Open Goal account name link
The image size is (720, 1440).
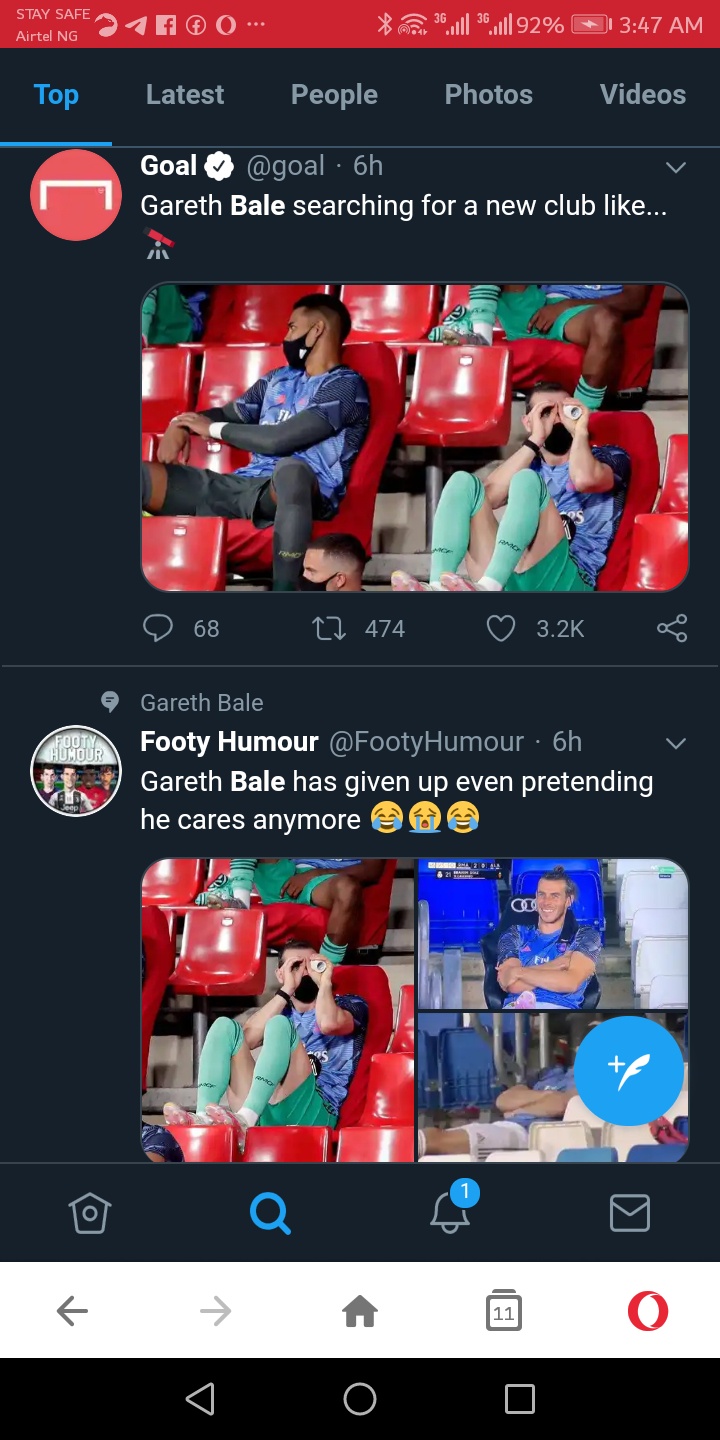[x=169, y=166]
